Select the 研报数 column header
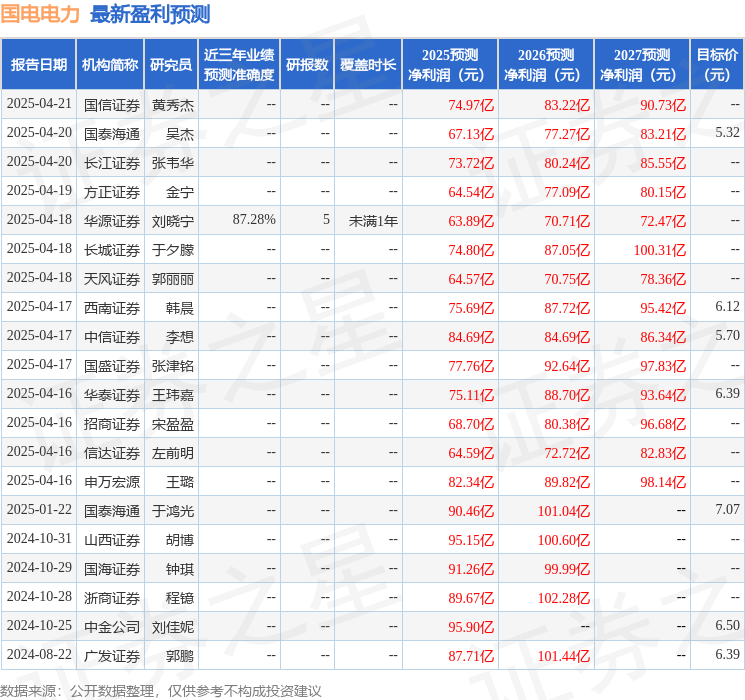Image resolution: width=745 pixels, height=700 pixels. [307, 65]
